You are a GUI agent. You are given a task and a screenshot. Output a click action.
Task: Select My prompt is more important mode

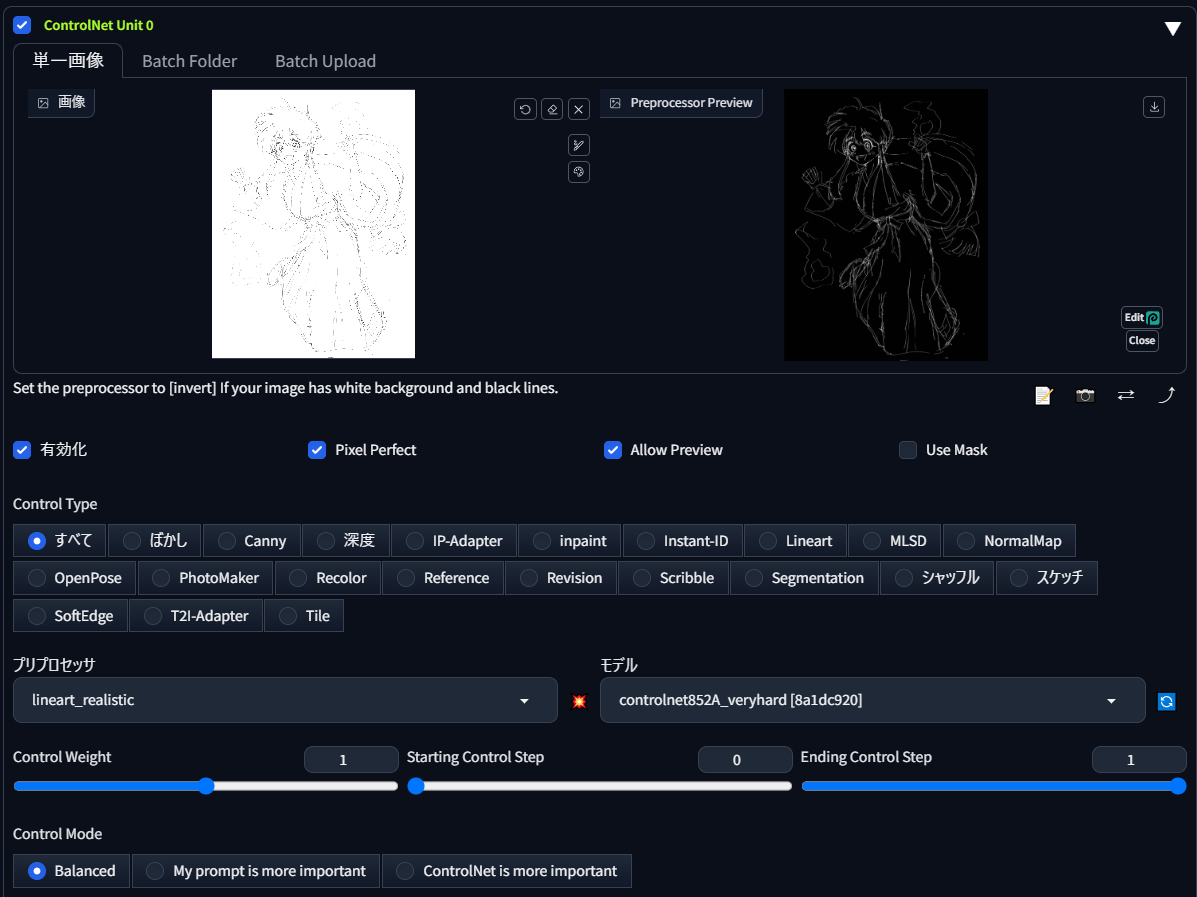pyautogui.click(x=256, y=871)
